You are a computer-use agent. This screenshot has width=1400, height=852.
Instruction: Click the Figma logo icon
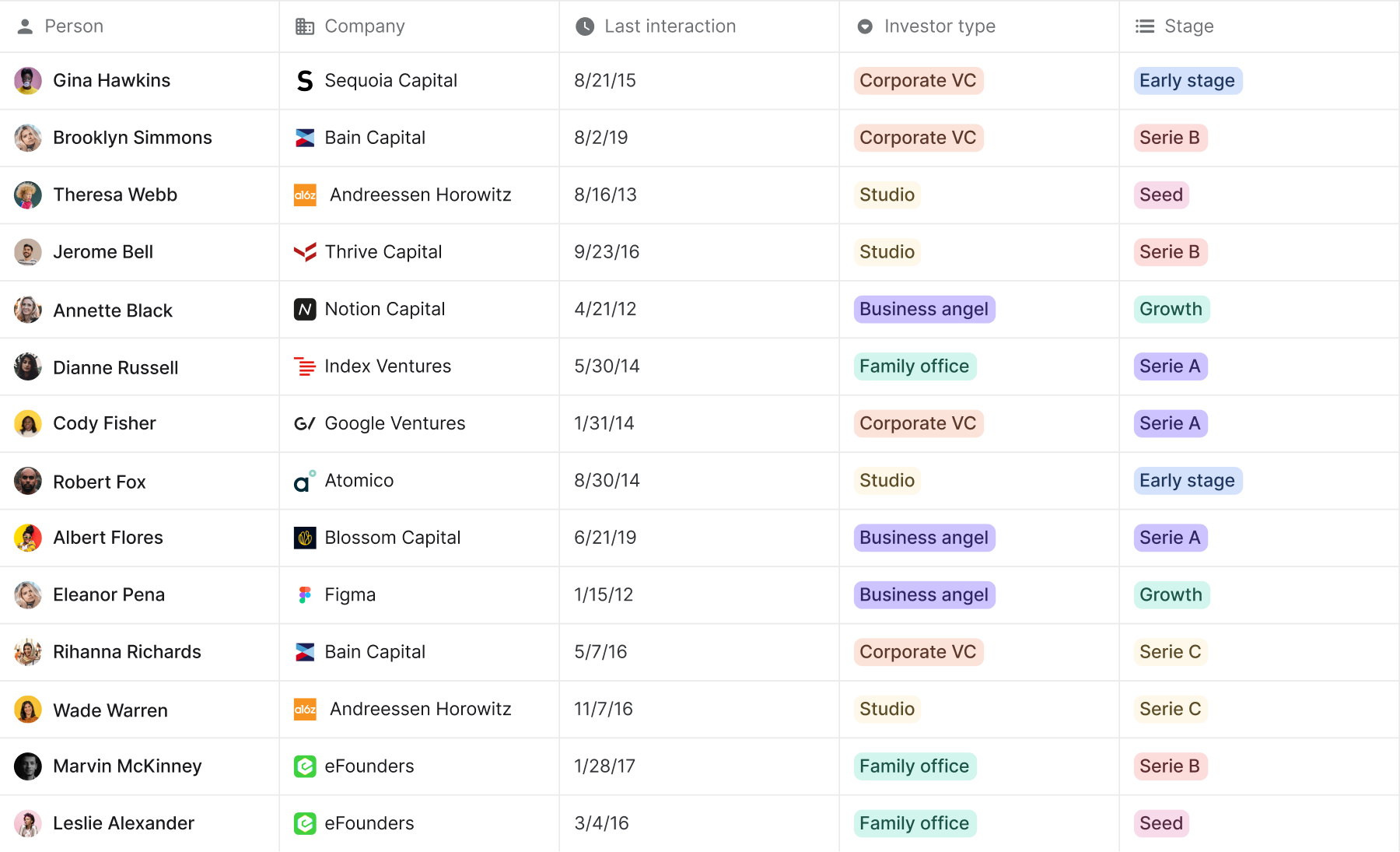click(x=305, y=595)
